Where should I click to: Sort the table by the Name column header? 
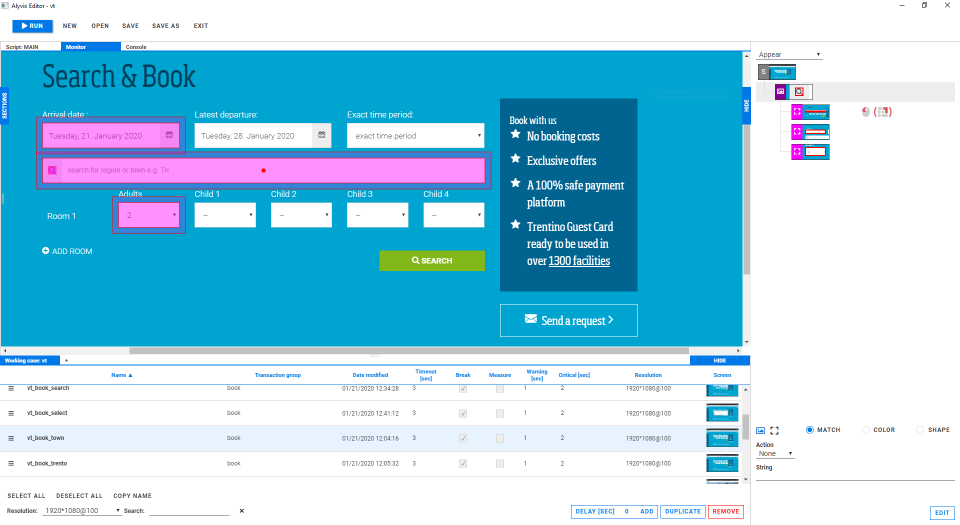122,375
